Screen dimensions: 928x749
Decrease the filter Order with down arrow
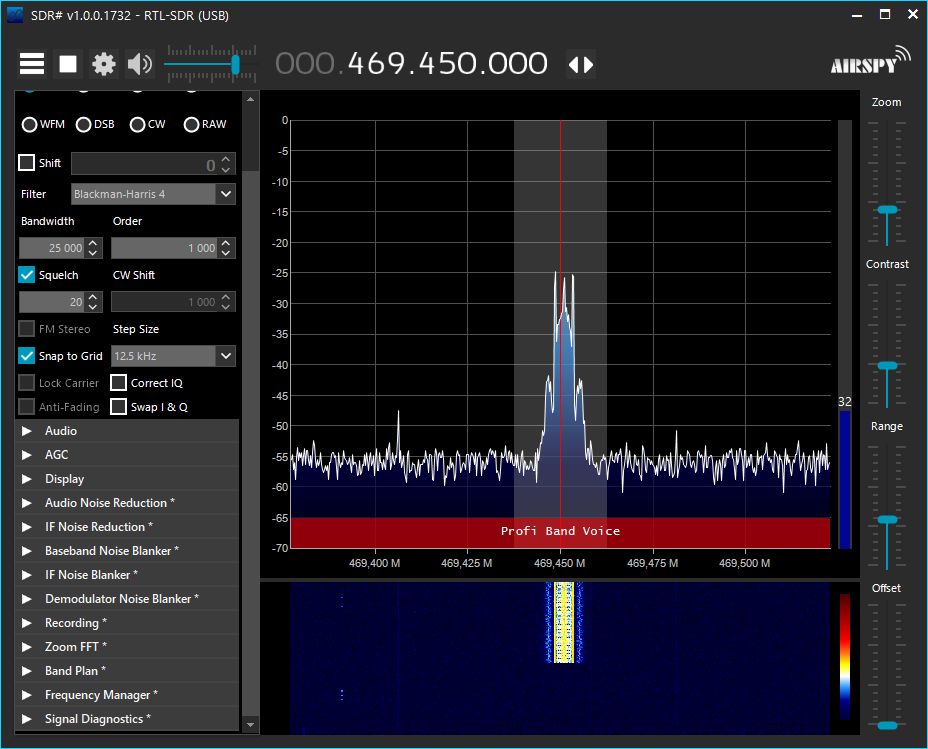[x=226, y=253]
